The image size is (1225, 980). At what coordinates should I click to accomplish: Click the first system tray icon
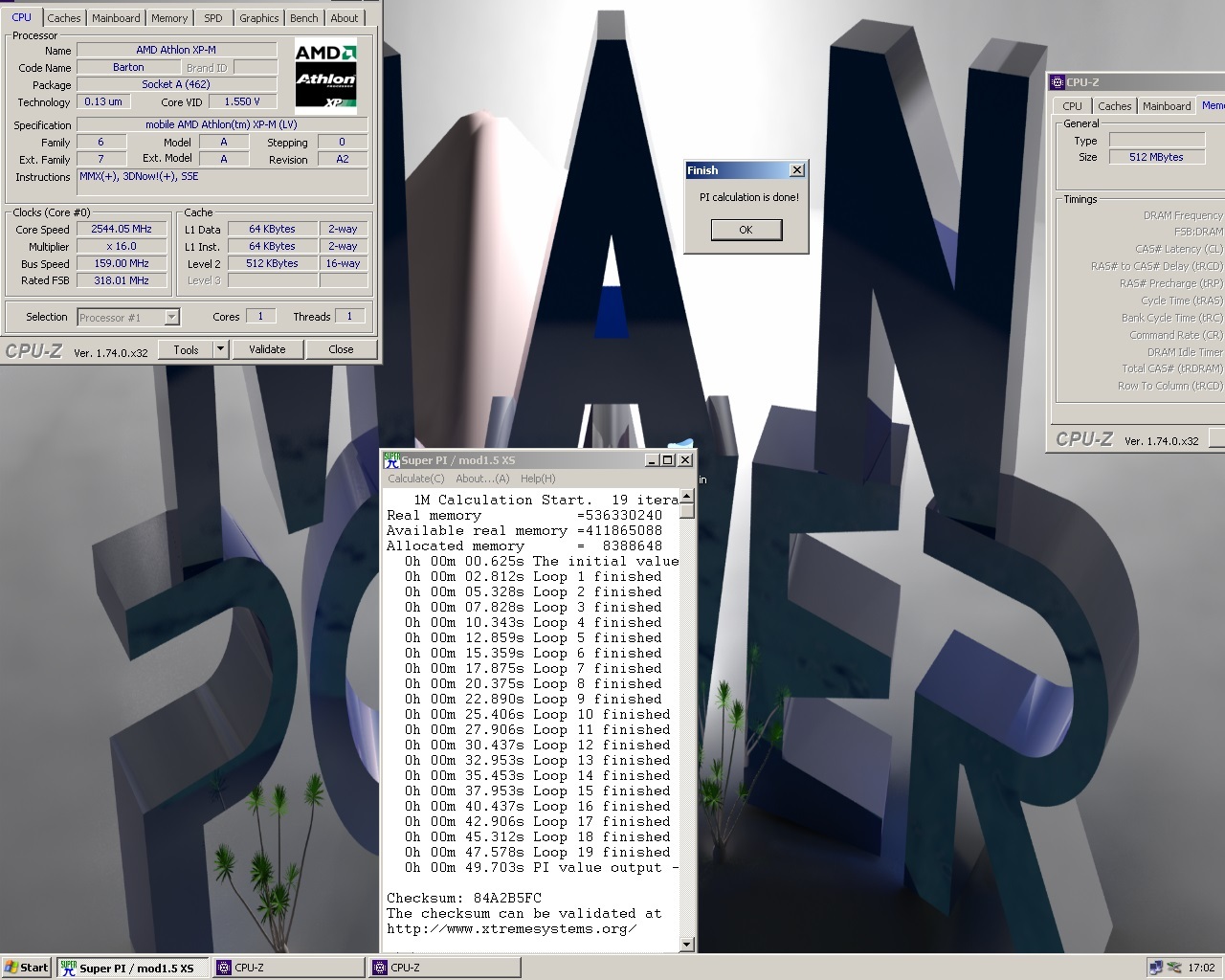coord(1156,968)
